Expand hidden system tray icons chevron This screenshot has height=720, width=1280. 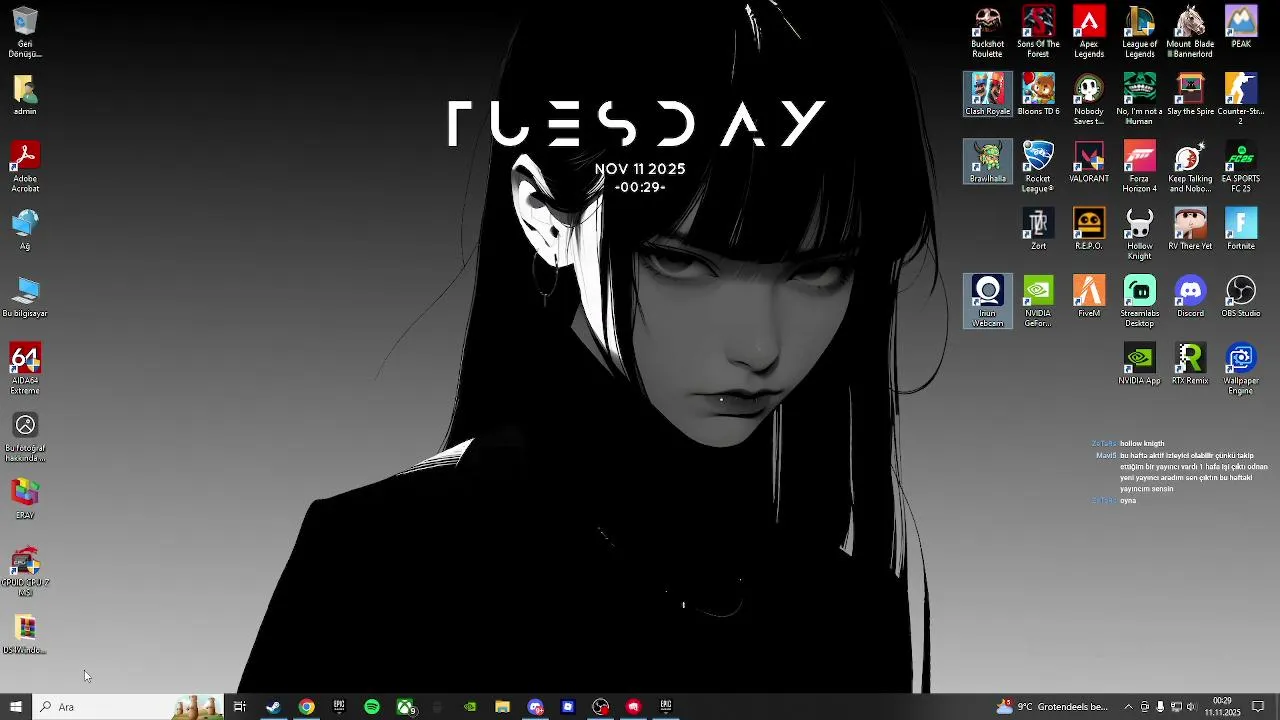pyautogui.click(x=1128, y=707)
